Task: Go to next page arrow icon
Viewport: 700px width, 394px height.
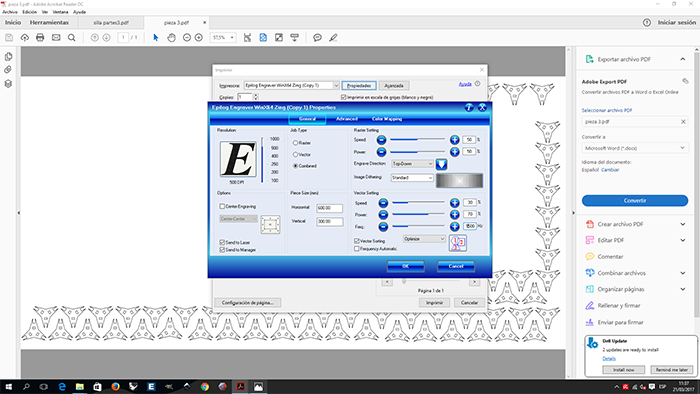Action: click(106, 38)
